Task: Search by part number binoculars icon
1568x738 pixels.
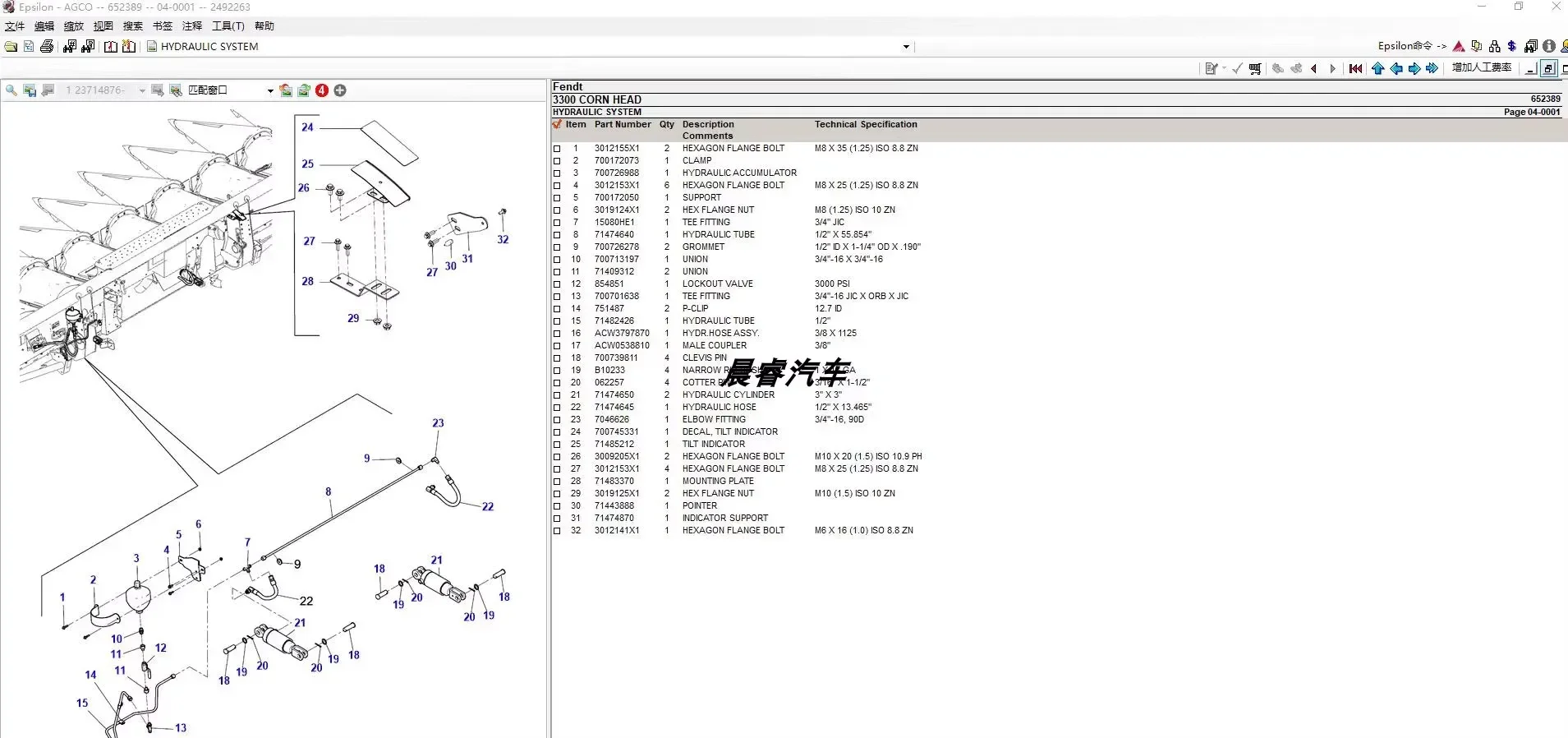Action: tap(70, 47)
